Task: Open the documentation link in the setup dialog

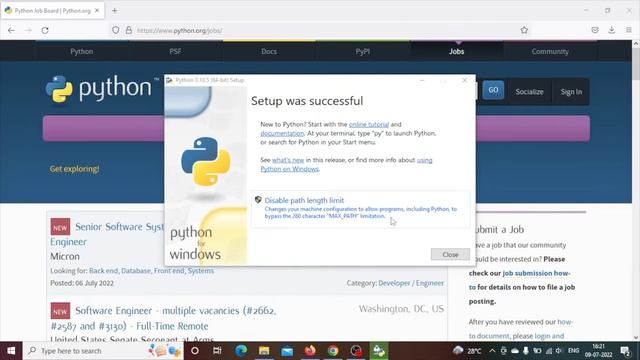Action: [x=282, y=133]
